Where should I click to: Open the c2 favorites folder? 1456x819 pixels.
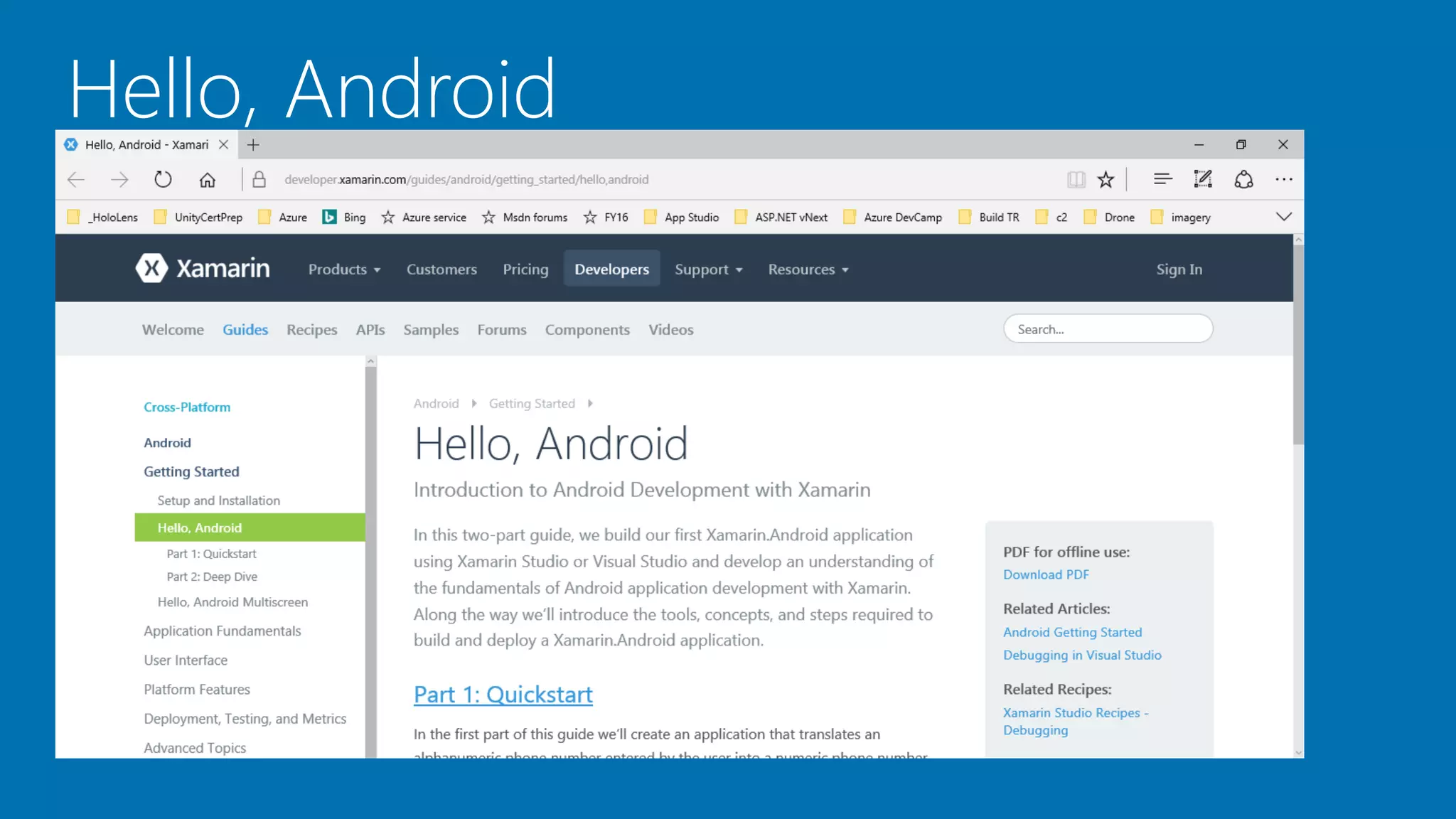tap(1051, 218)
